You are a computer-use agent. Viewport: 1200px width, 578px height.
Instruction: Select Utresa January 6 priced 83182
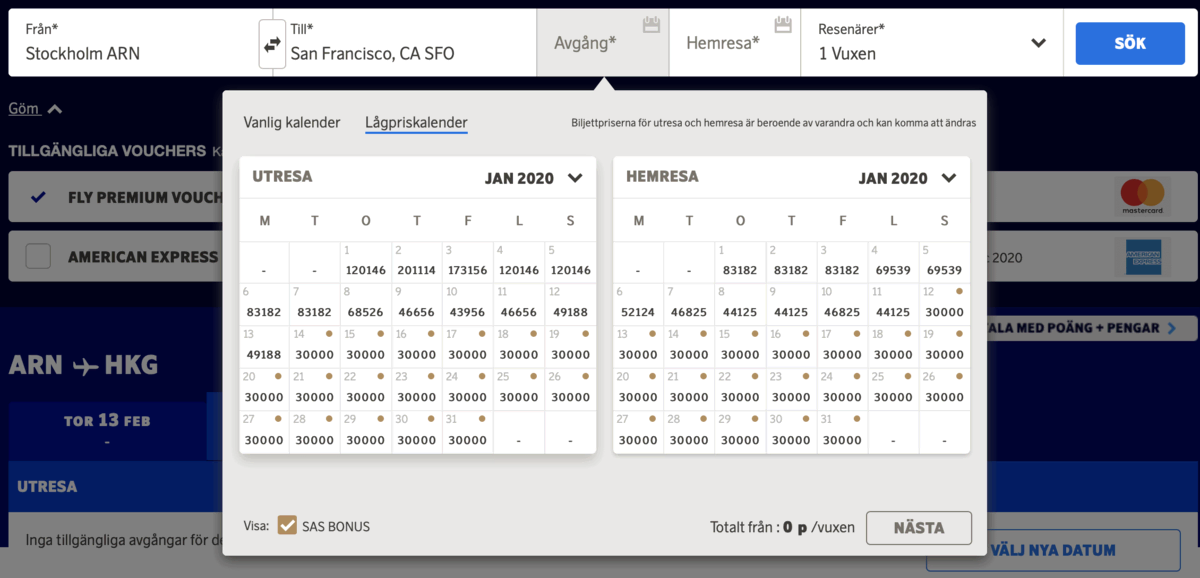pyautogui.click(x=264, y=304)
